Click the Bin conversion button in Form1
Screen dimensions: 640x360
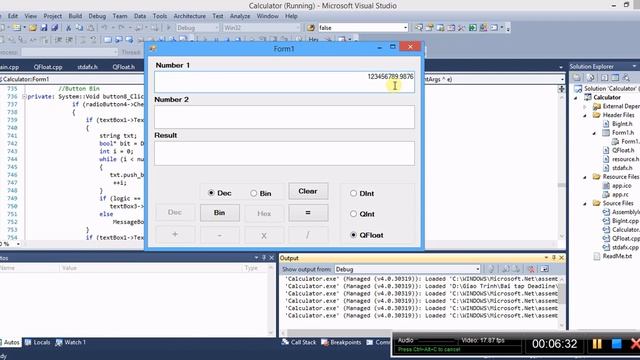(220, 213)
